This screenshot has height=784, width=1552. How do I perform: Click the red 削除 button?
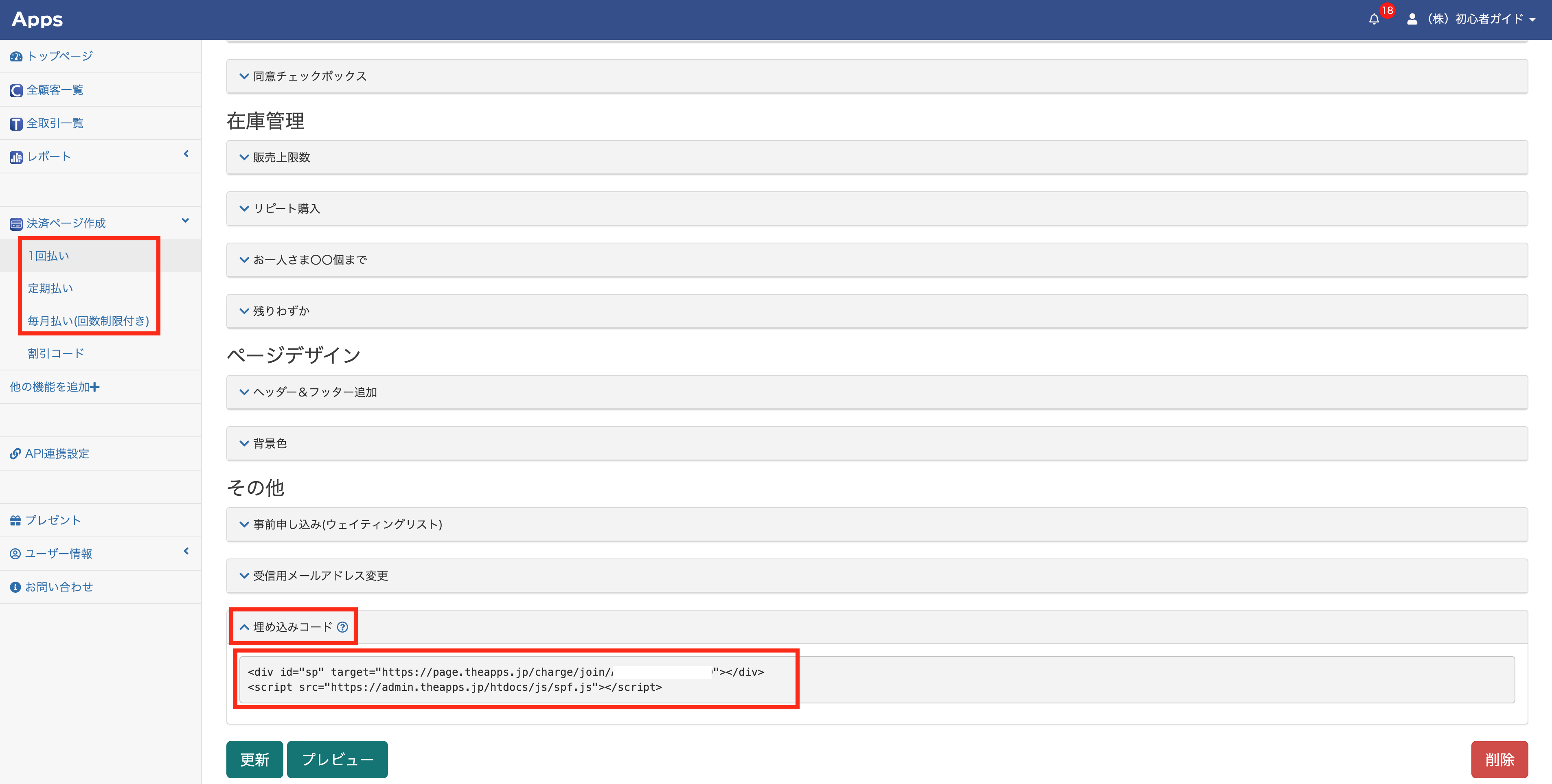(x=1499, y=760)
